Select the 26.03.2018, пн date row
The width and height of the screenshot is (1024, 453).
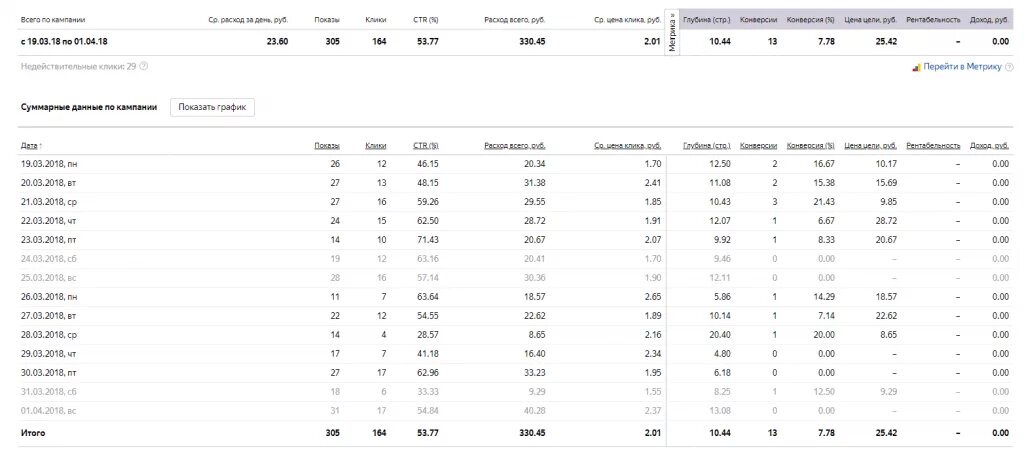tap(48, 298)
